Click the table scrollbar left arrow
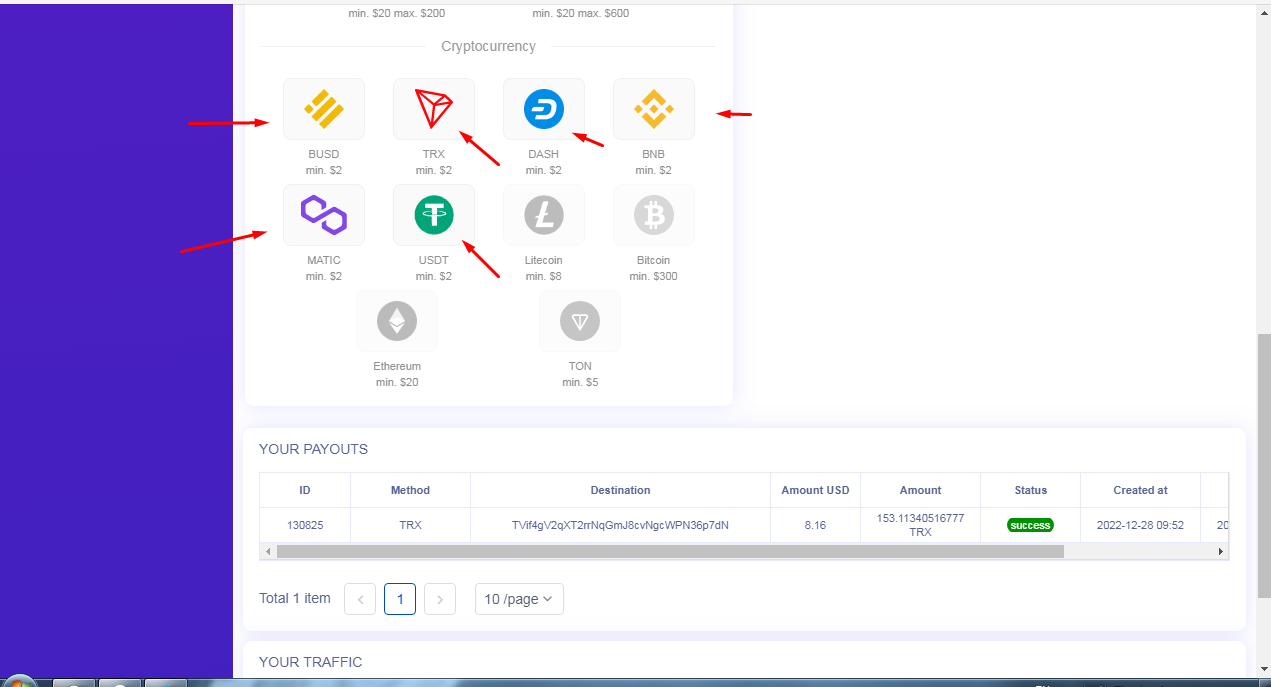 (x=267, y=551)
